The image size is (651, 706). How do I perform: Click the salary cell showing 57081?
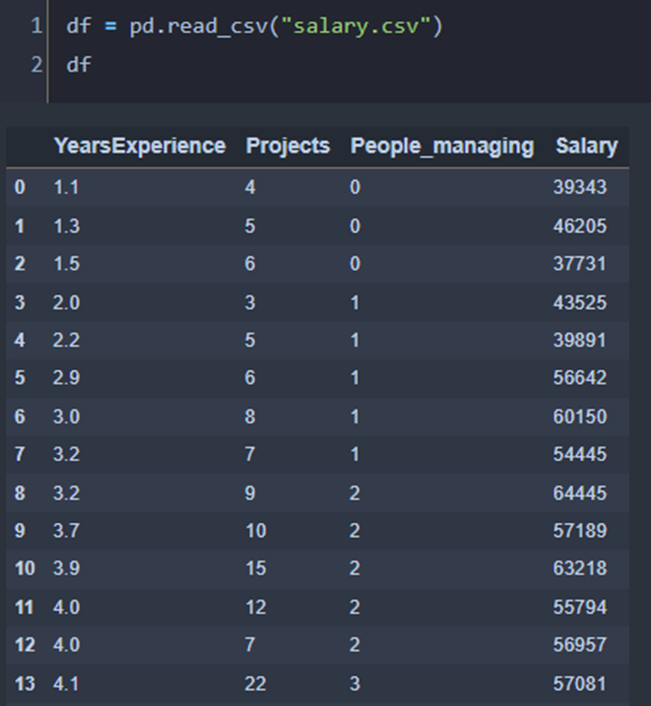point(579,683)
